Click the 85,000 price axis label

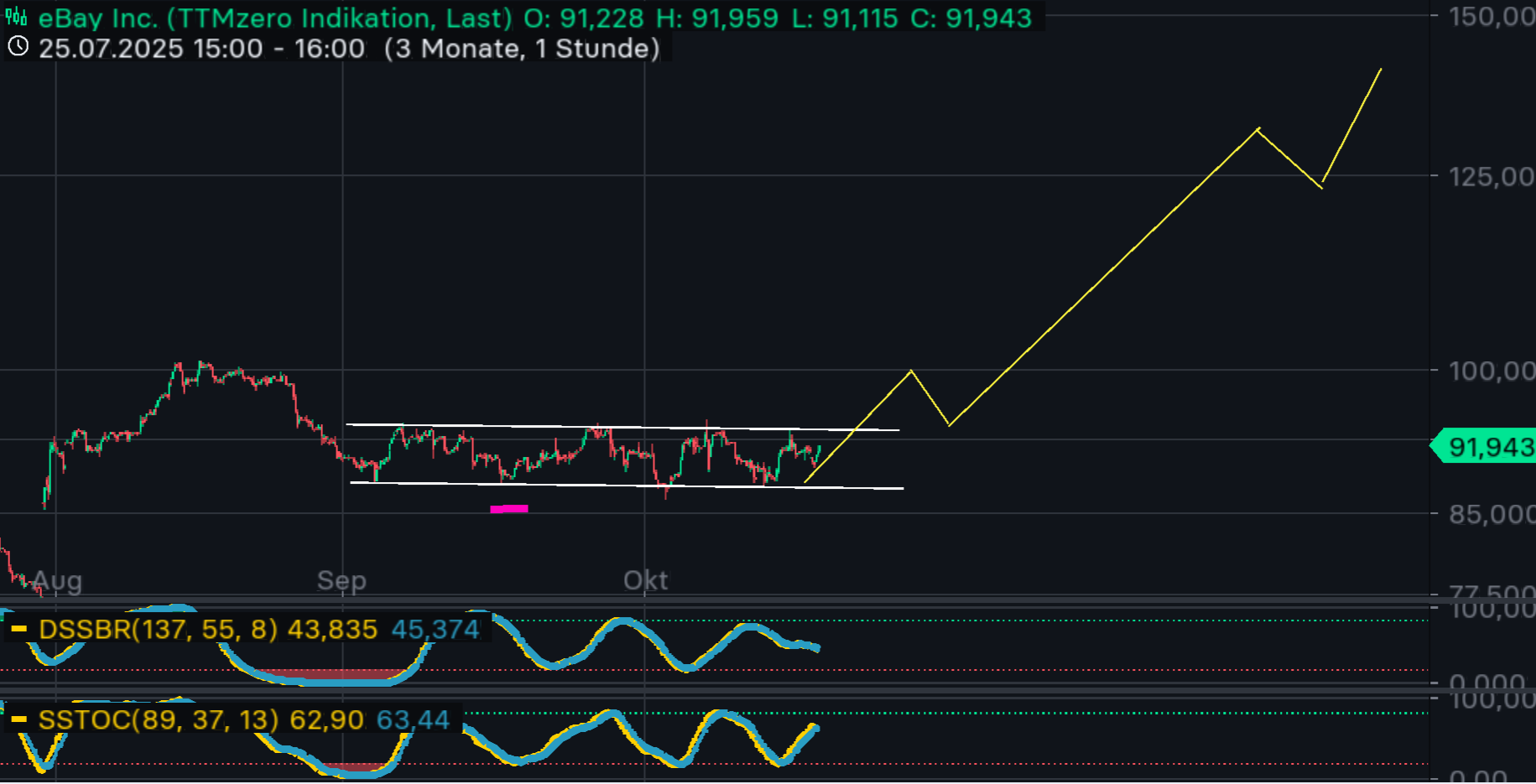[x=1491, y=514]
